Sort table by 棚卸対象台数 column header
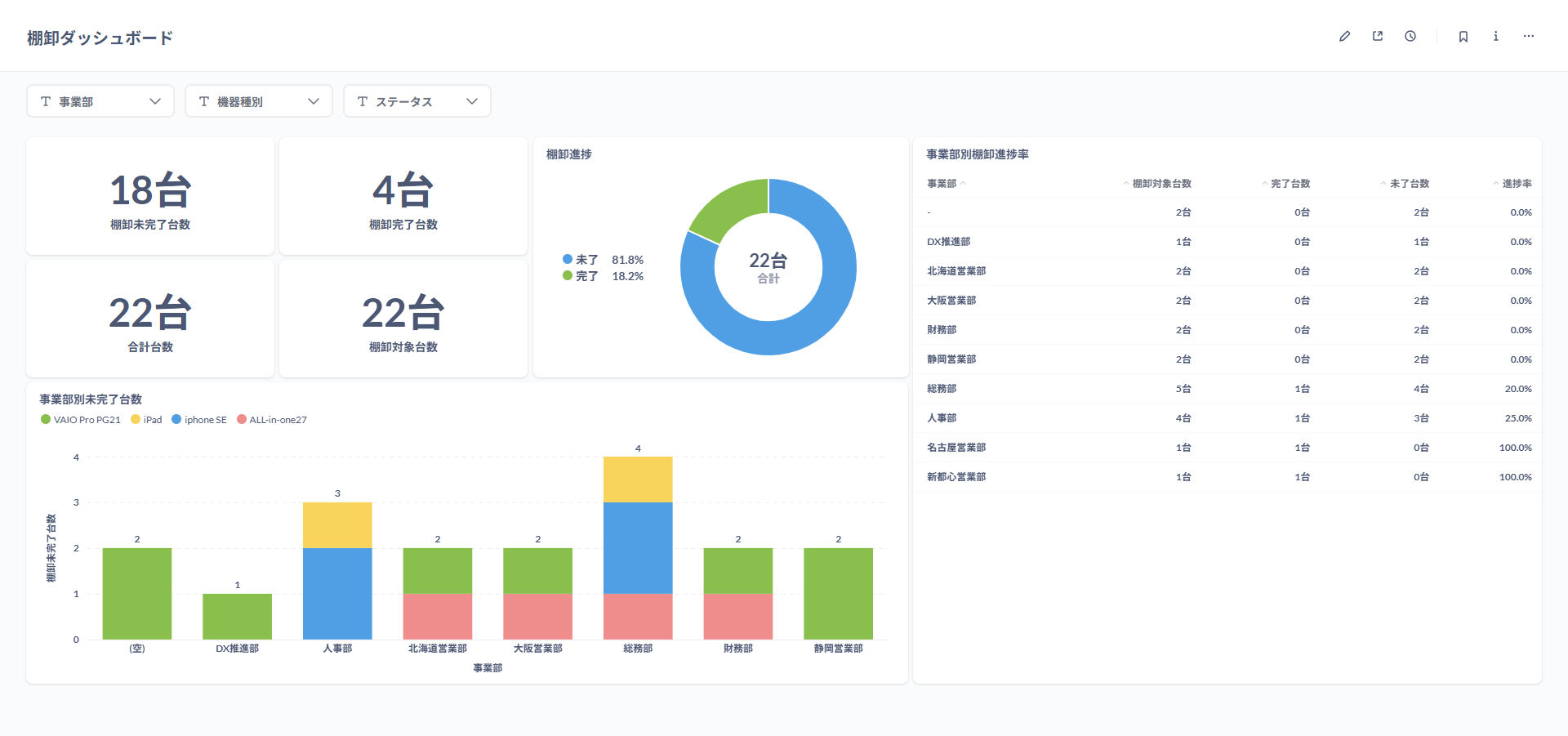The height and width of the screenshot is (736, 1568). point(1161,184)
